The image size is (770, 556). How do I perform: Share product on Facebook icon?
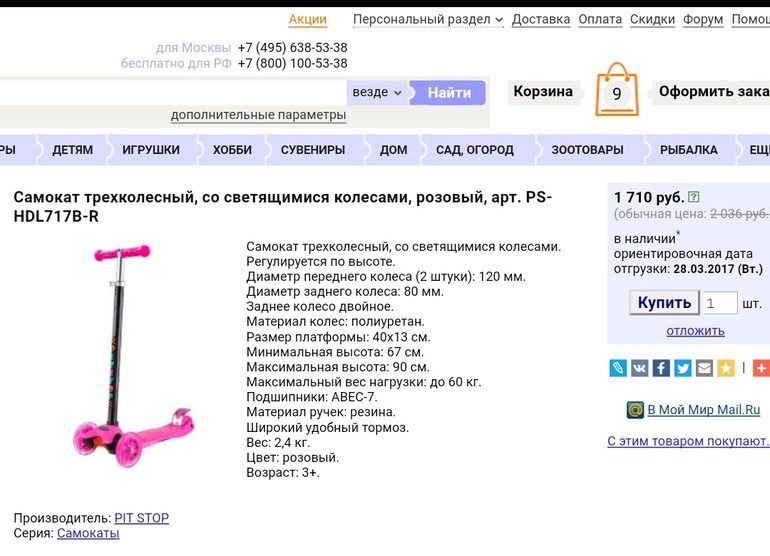coord(661,368)
